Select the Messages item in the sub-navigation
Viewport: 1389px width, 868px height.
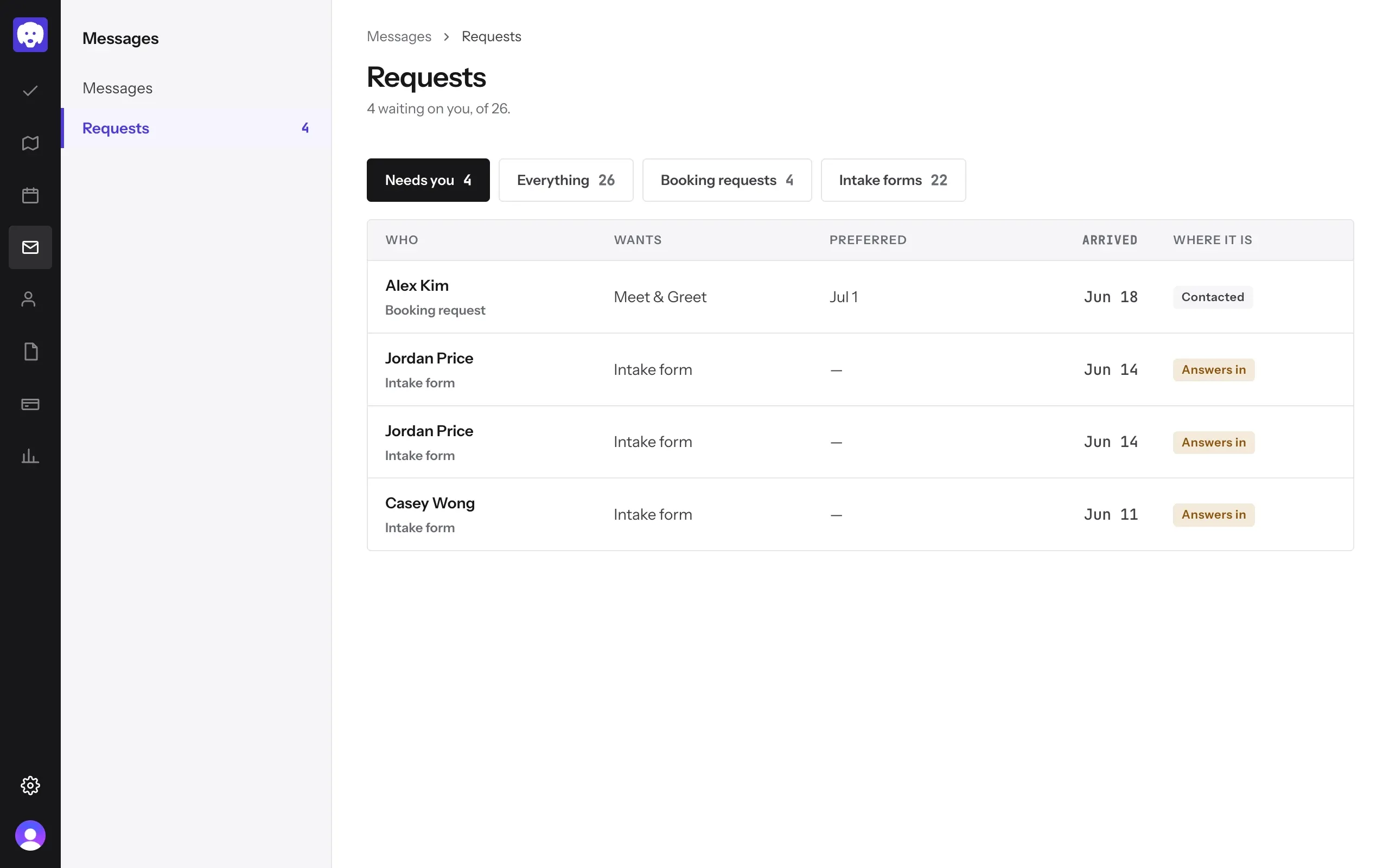pos(196,88)
